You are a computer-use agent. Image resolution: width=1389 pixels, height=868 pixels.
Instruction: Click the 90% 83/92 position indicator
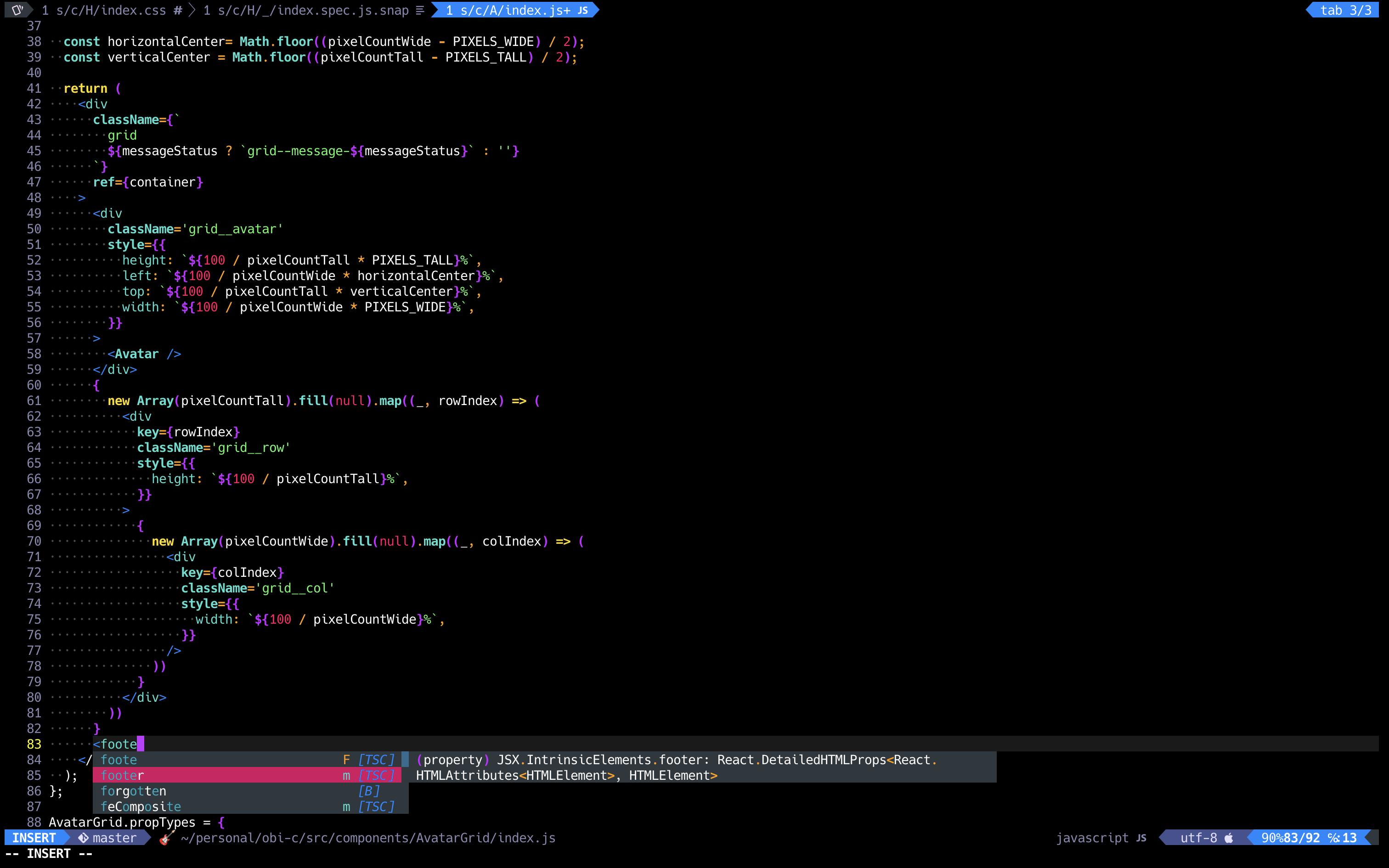pyautogui.click(x=1309, y=838)
